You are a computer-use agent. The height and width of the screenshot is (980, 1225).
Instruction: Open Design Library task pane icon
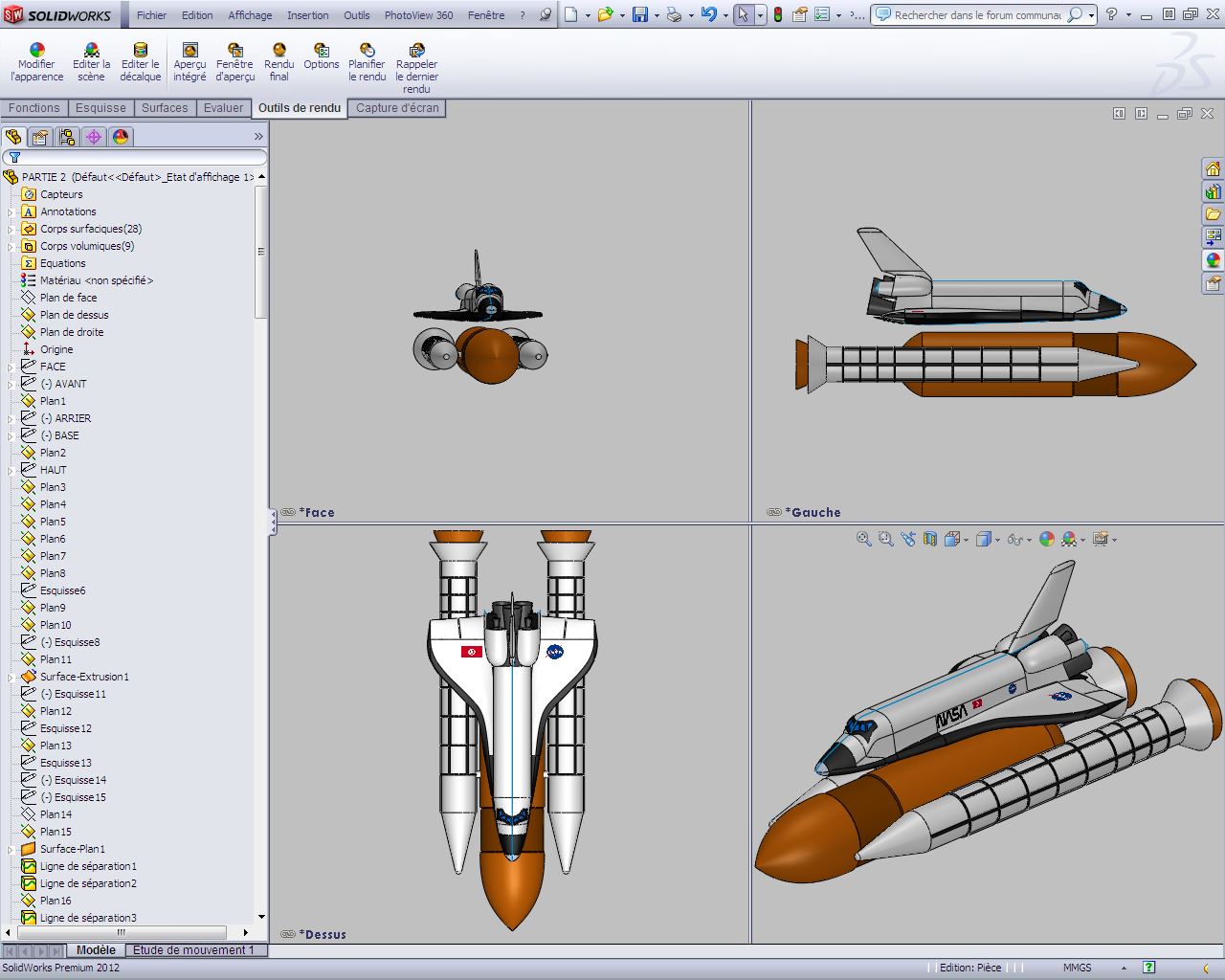point(1213,191)
